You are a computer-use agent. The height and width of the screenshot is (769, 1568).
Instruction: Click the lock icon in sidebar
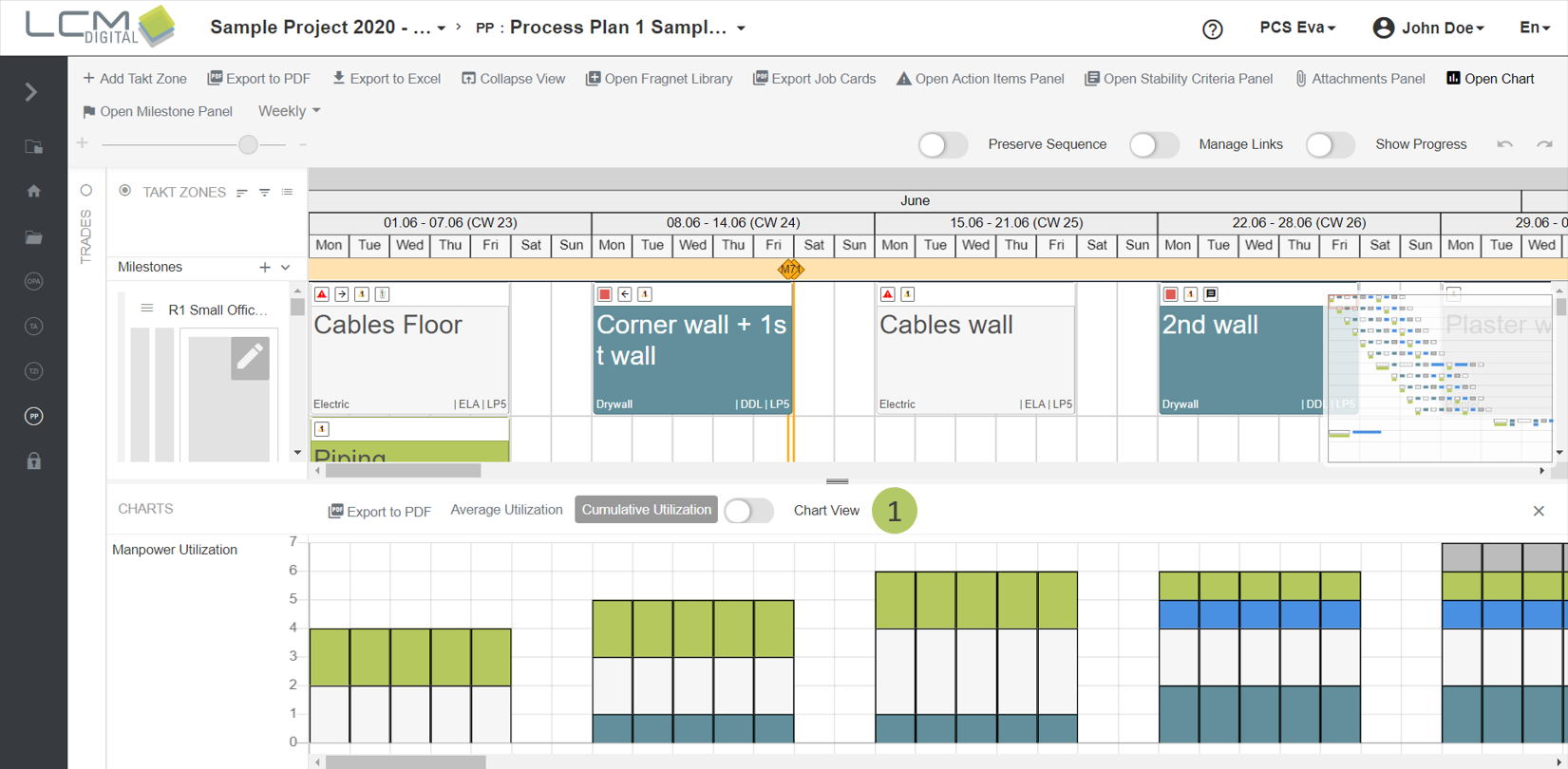point(34,461)
